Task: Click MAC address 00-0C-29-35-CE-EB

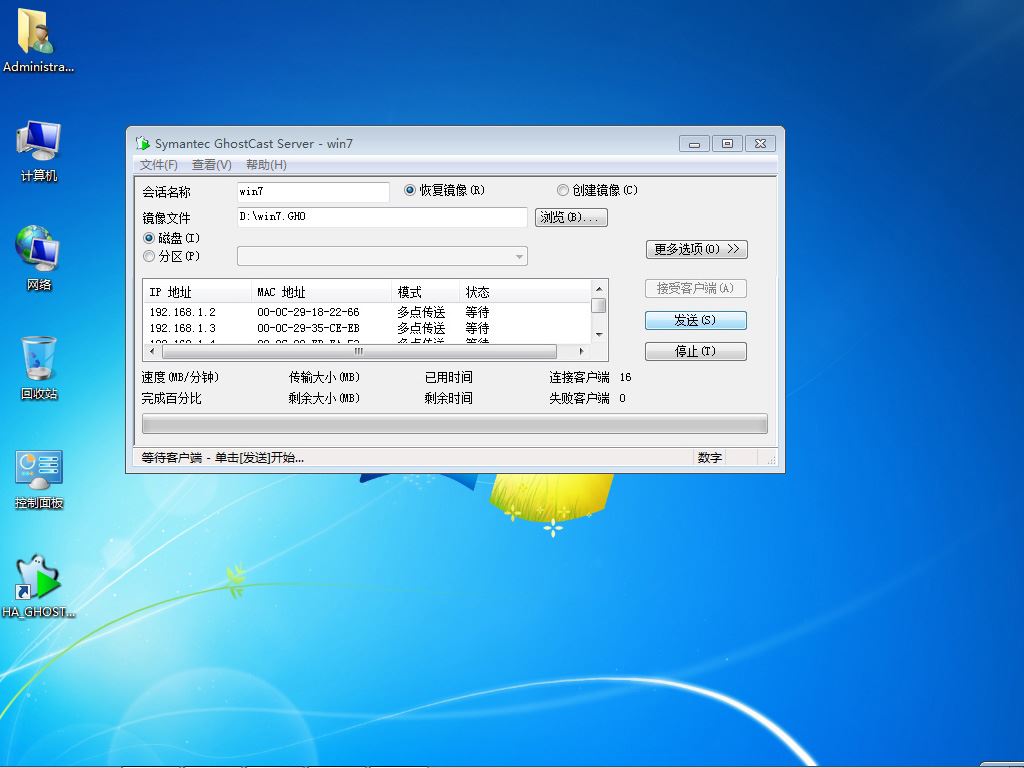Action: (308, 328)
